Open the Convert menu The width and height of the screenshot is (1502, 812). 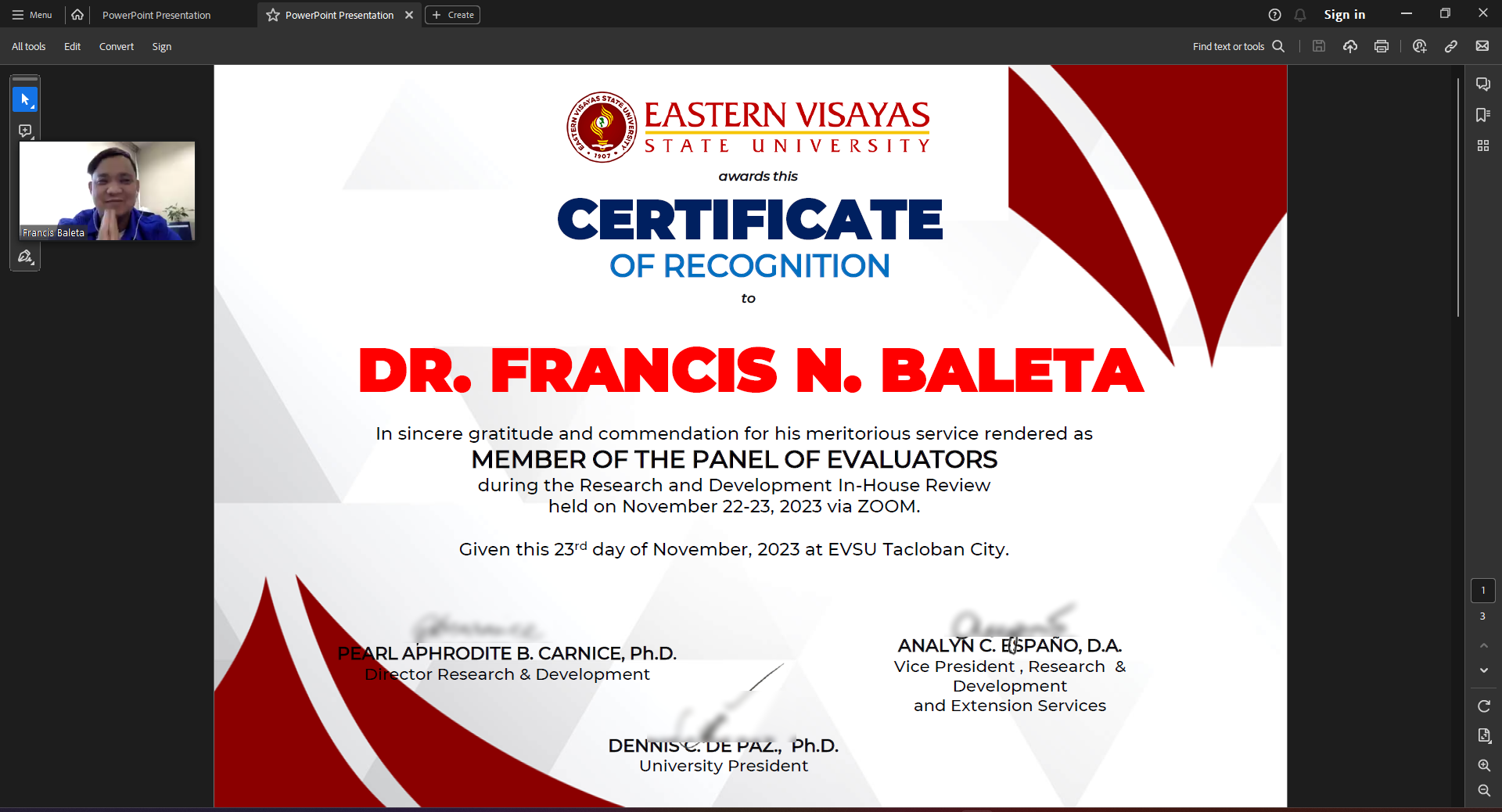(117, 46)
